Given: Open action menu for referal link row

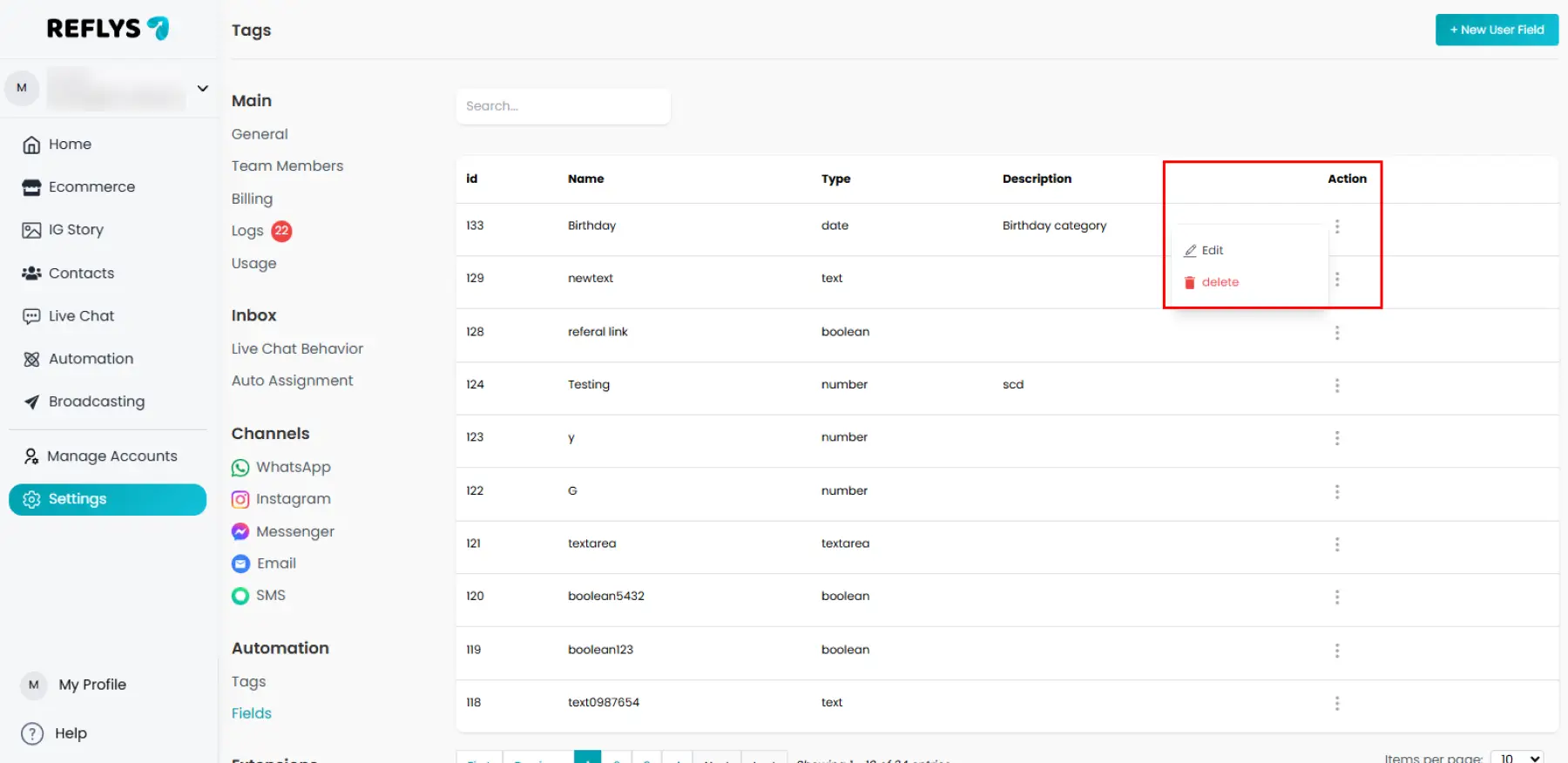Looking at the screenshot, I should (x=1336, y=333).
